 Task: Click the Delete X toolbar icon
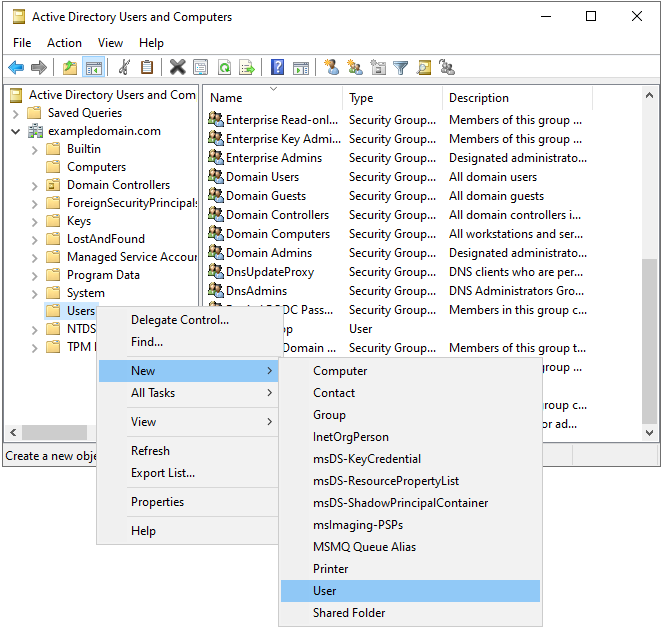(x=178, y=68)
